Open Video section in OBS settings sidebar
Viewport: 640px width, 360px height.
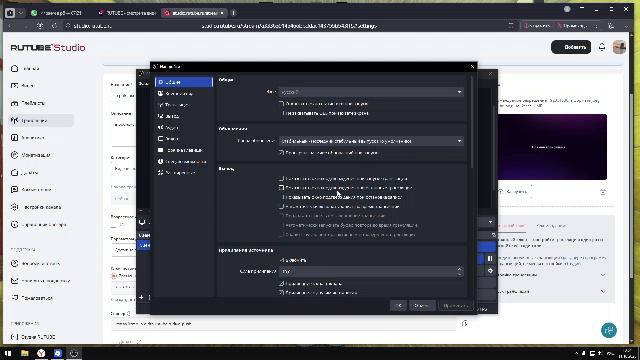pyautogui.click(x=184, y=139)
